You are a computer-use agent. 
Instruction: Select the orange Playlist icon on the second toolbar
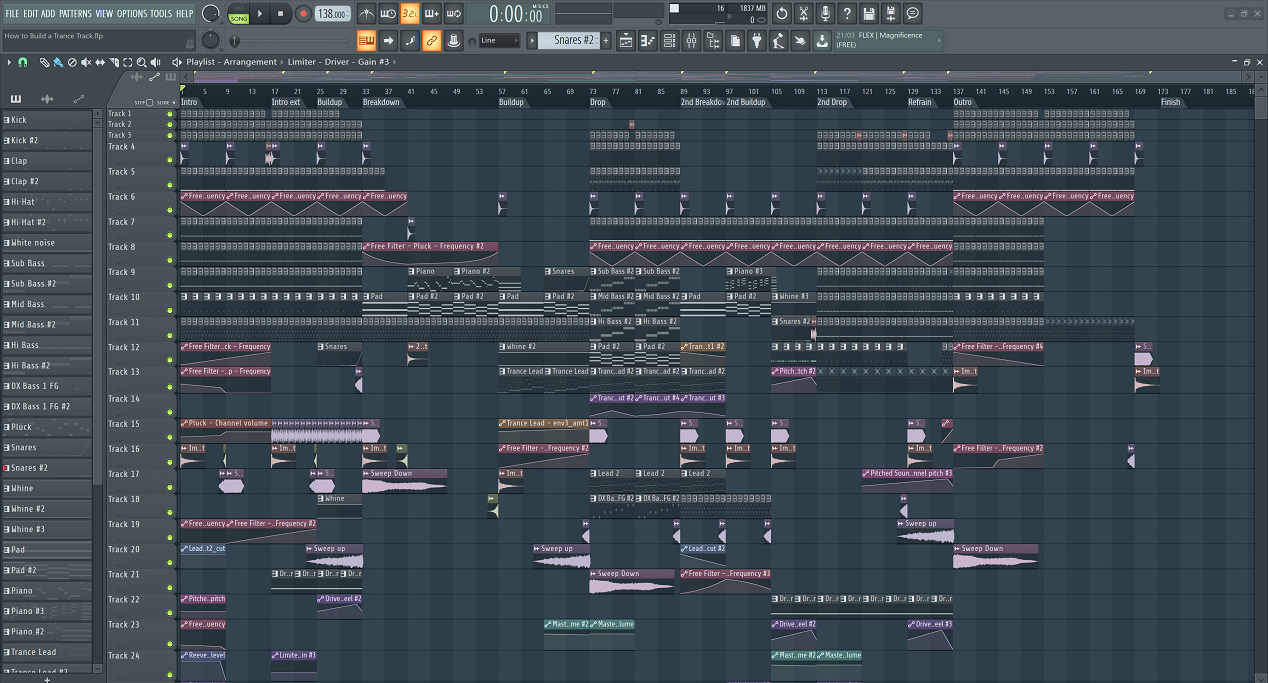pyautogui.click(x=367, y=40)
